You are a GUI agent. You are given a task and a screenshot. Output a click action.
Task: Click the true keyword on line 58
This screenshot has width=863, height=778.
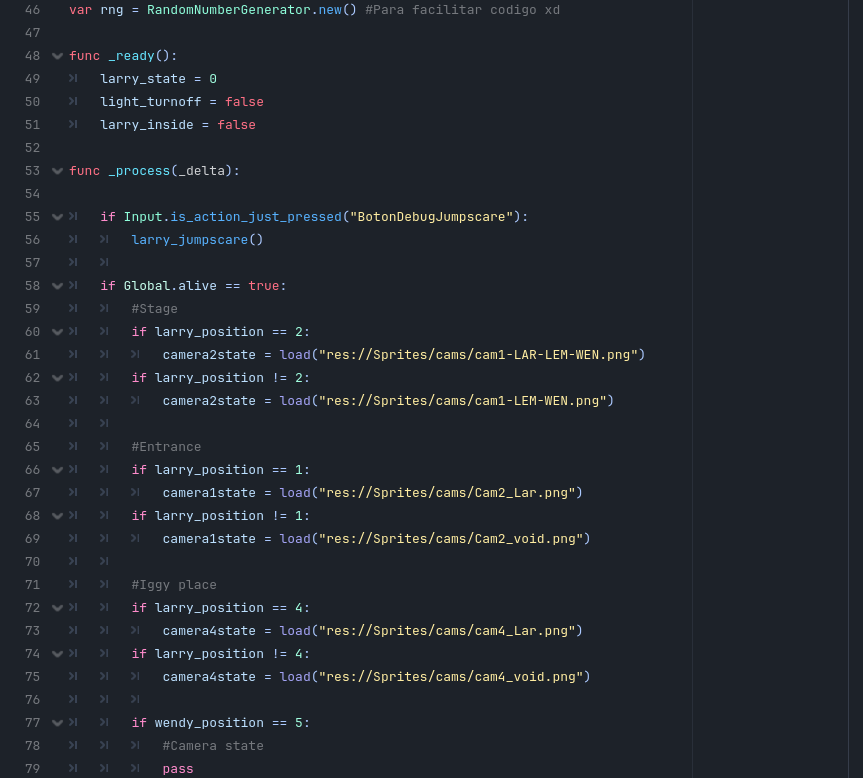pos(264,286)
